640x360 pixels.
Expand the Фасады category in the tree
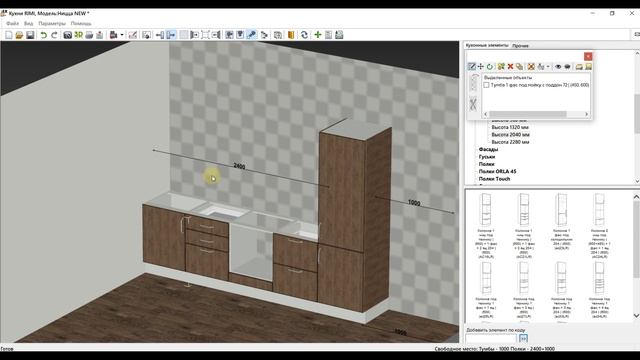[x=488, y=149]
